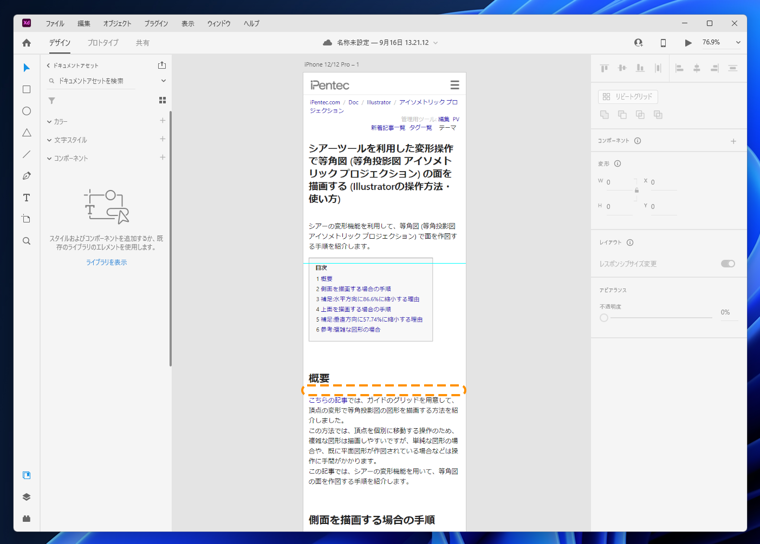
Task: Open the invite user profile icon
Action: point(638,43)
